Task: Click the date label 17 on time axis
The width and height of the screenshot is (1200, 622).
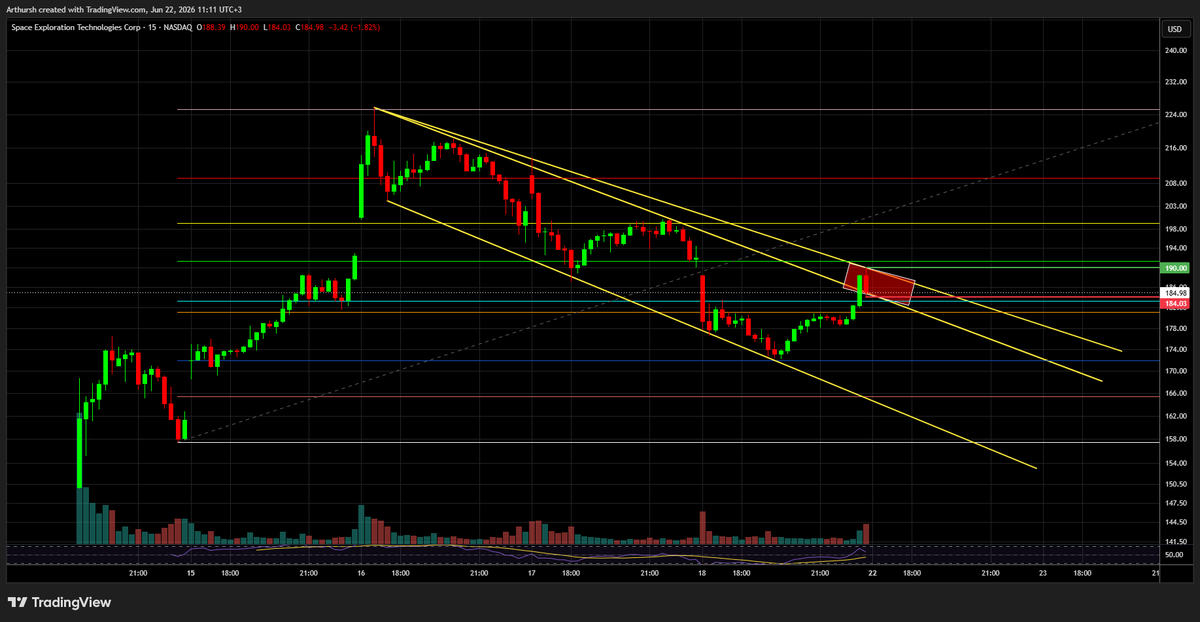Action: 531,574
